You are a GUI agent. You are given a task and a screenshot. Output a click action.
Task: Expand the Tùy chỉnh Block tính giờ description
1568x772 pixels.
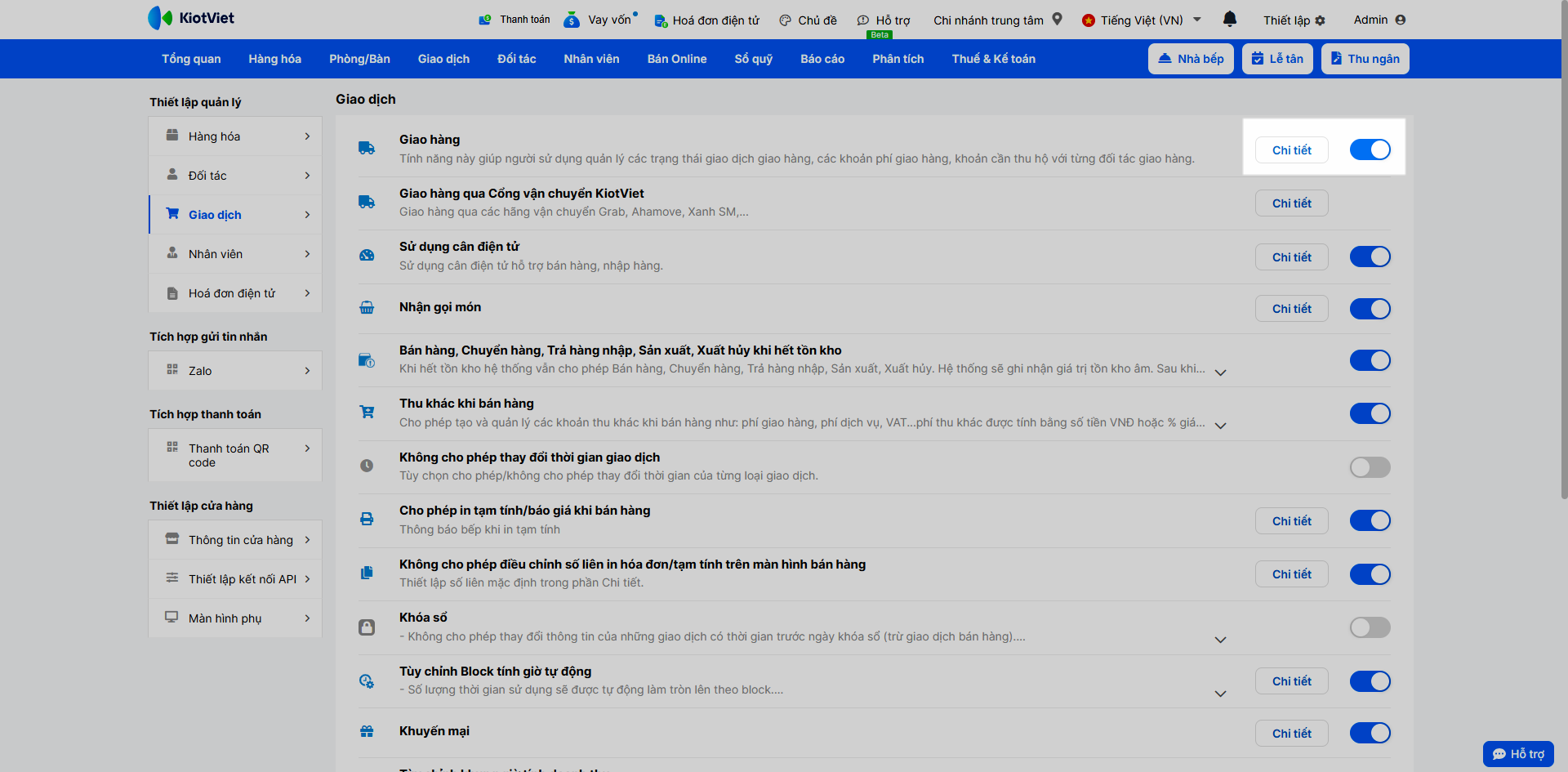(1221, 694)
